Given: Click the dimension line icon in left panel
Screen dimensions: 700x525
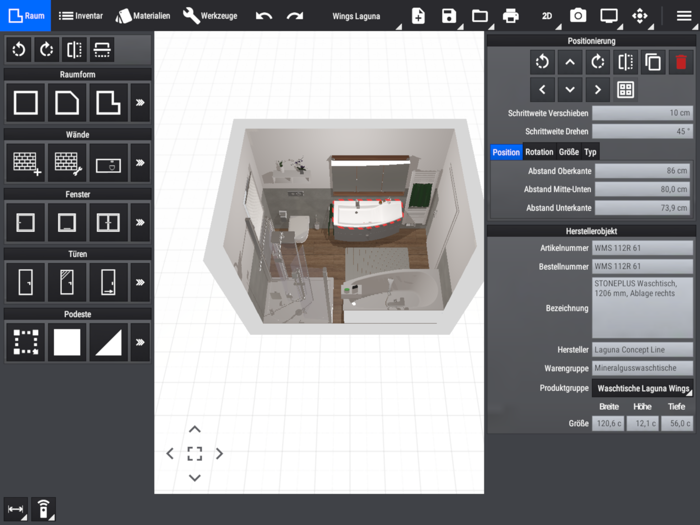Looking at the screenshot, I should [102, 50].
